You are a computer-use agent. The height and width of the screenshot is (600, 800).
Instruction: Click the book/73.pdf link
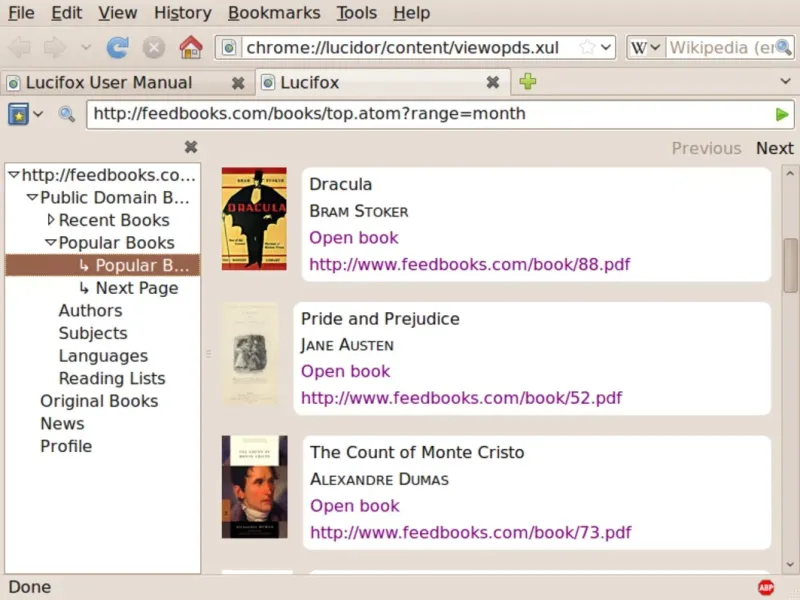pyautogui.click(x=471, y=533)
